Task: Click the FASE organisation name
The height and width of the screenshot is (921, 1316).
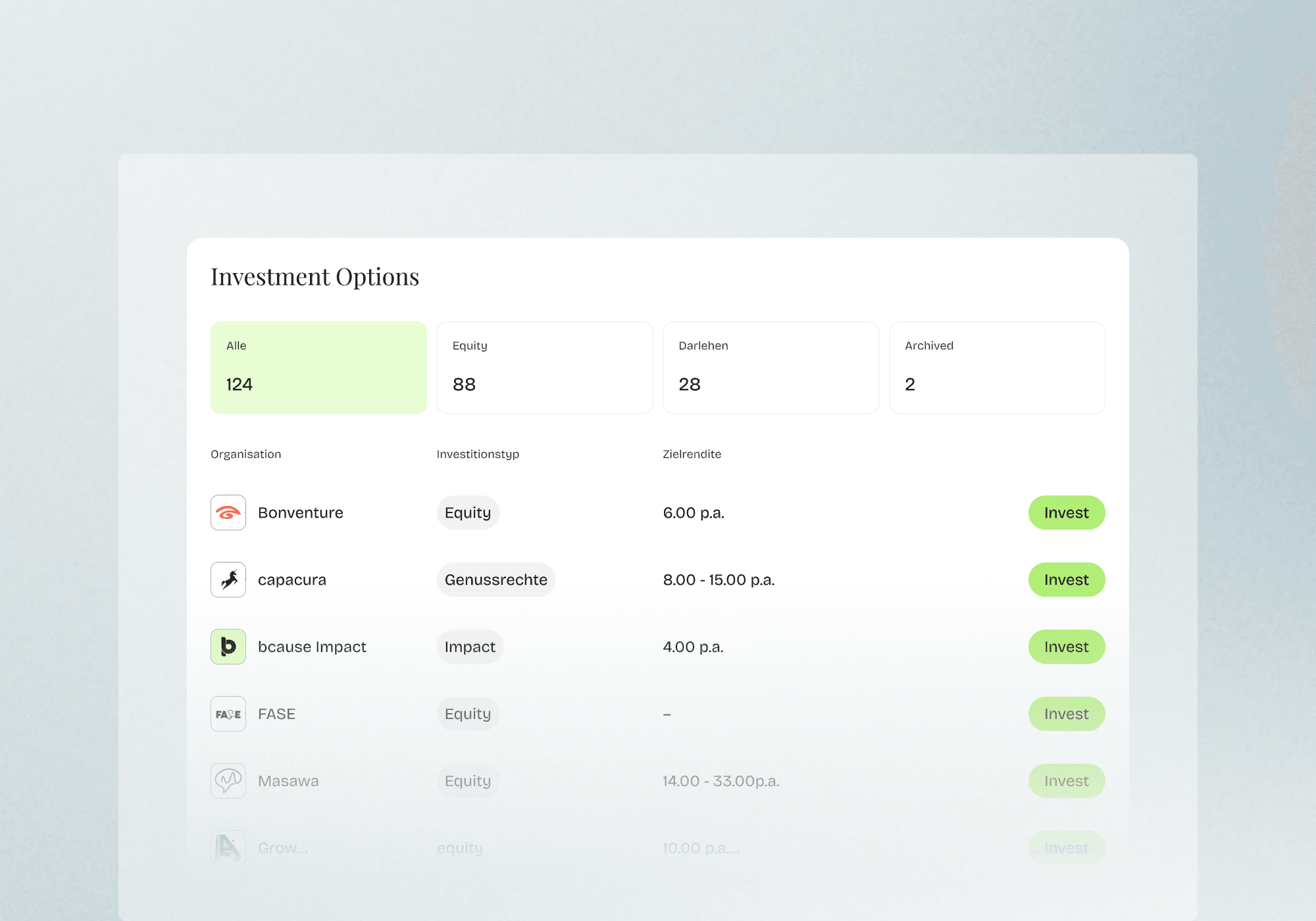Action: pos(276,714)
